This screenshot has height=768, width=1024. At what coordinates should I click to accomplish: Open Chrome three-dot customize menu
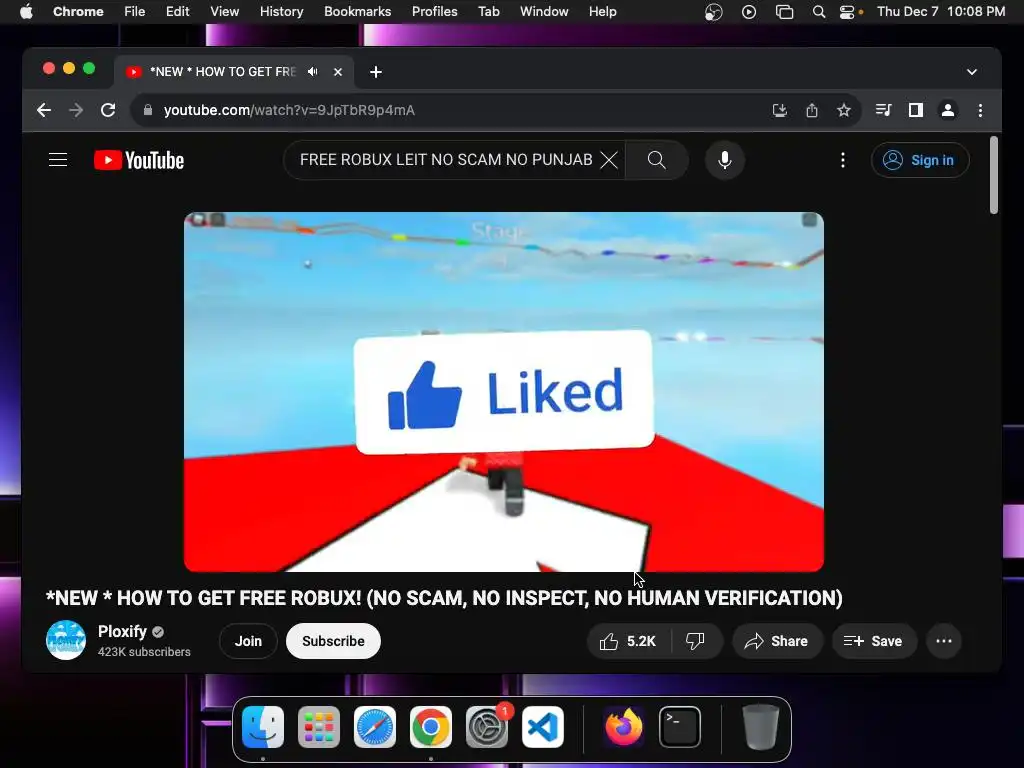[980, 110]
